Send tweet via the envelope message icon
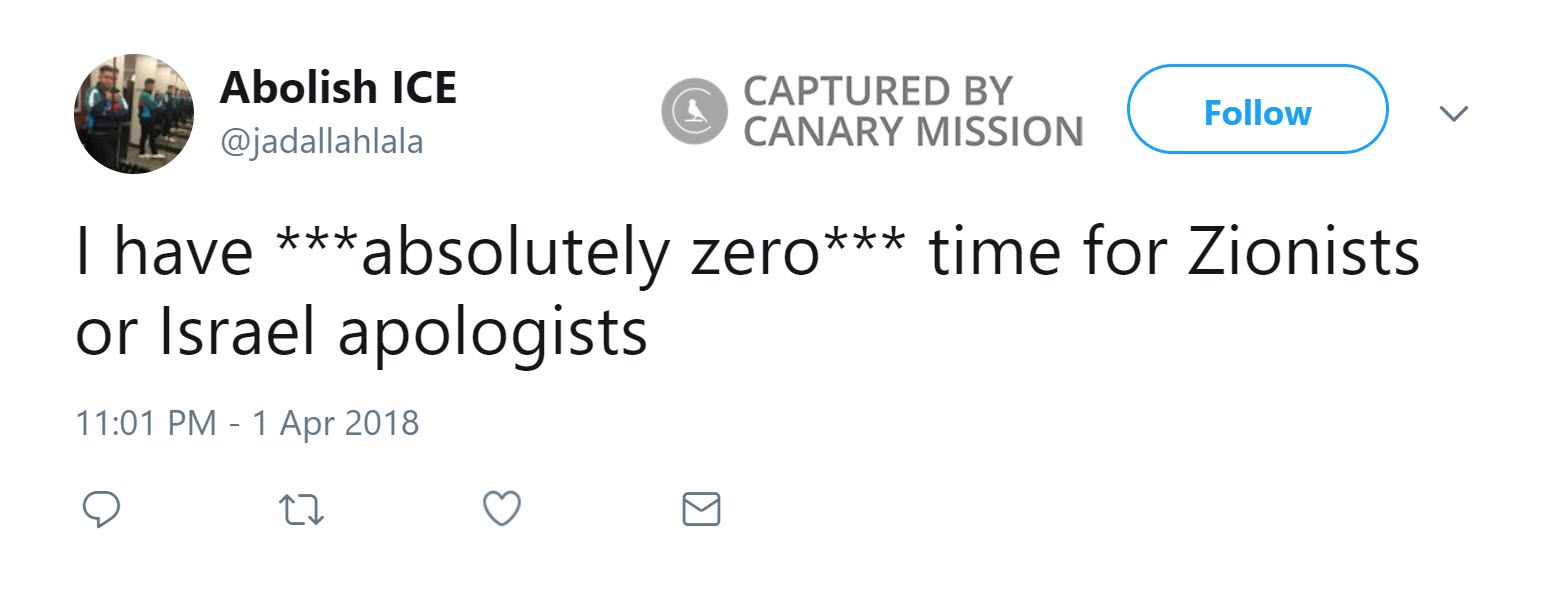This screenshot has width=1551, height=594. (701, 509)
